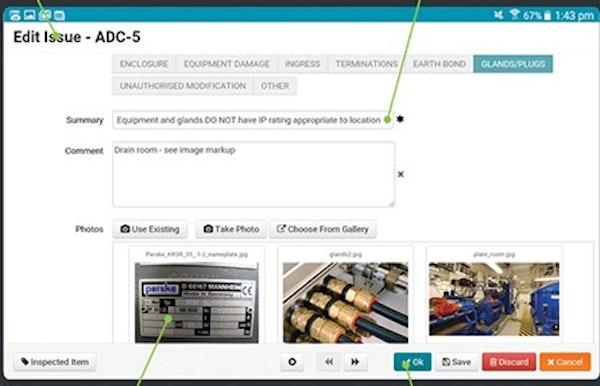Click the circle record icon button
600x386 pixels.
(292, 362)
